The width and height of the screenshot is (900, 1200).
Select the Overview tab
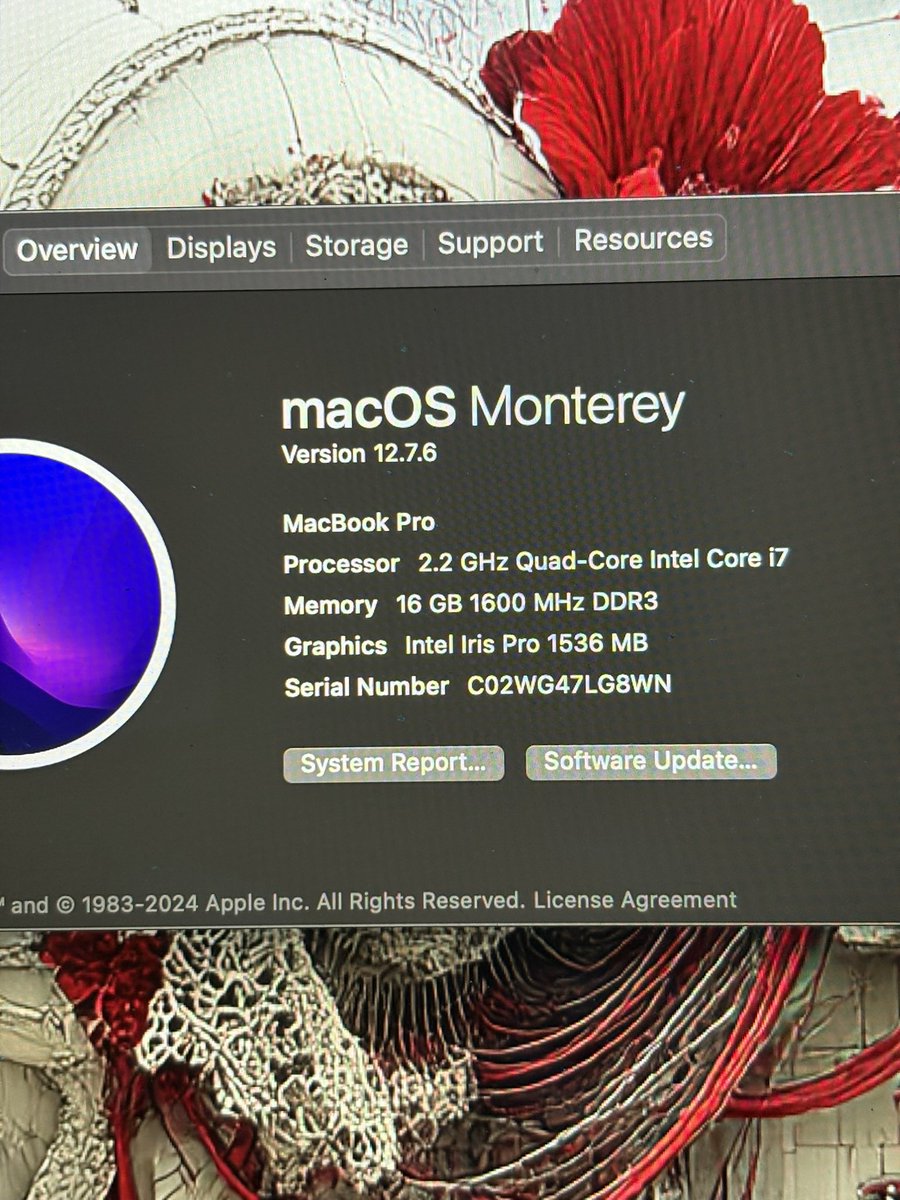tap(77, 249)
